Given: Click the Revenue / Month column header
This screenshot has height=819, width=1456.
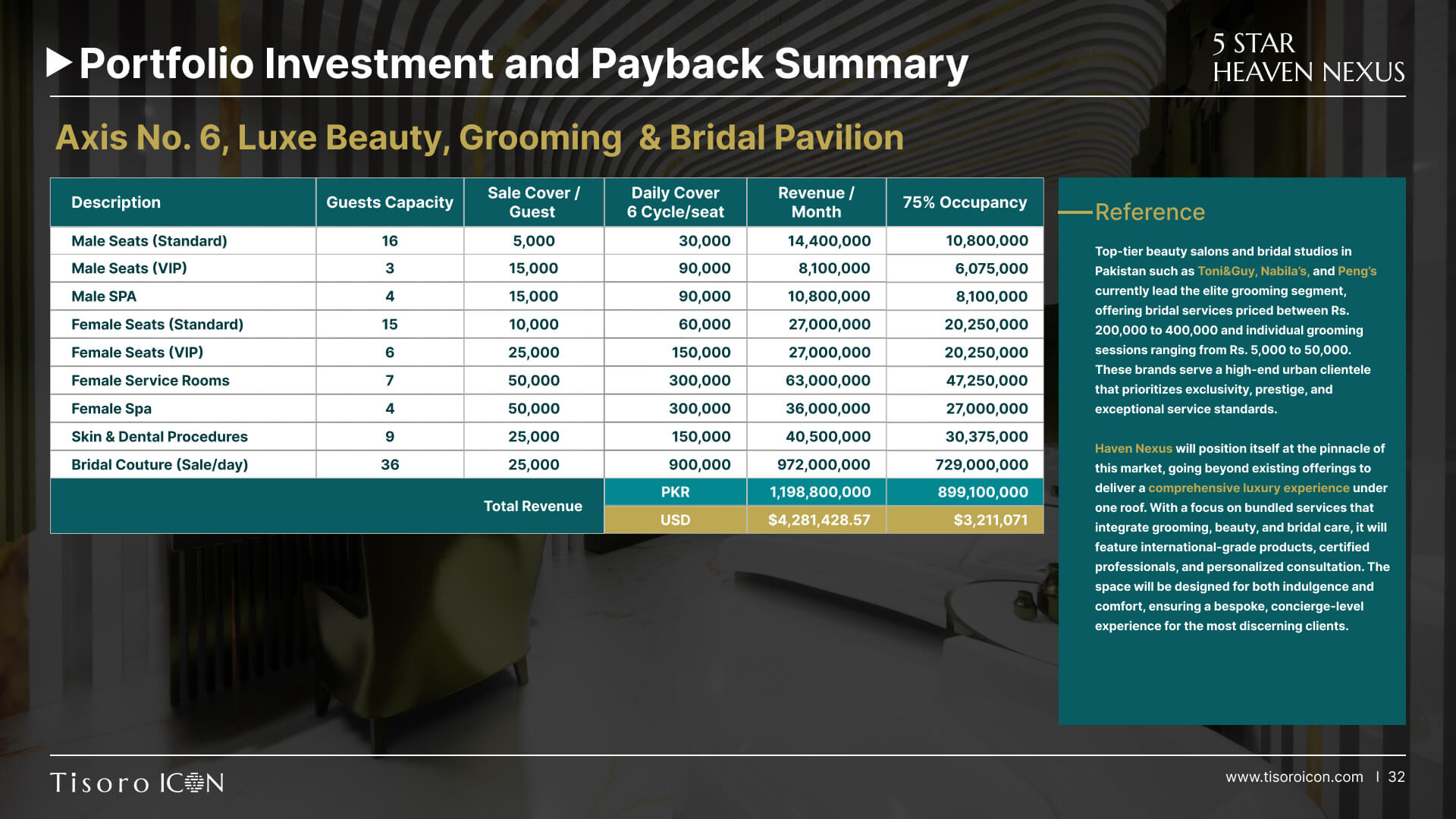Looking at the screenshot, I should pyautogui.click(x=816, y=202).
